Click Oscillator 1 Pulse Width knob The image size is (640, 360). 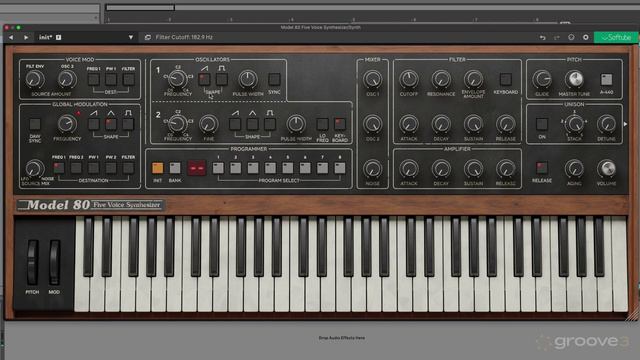click(x=248, y=79)
